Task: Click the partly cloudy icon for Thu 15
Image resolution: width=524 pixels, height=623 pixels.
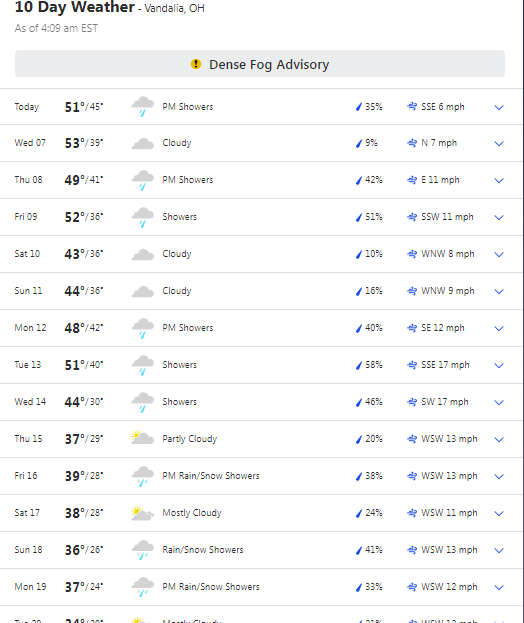Action: point(143,437)
